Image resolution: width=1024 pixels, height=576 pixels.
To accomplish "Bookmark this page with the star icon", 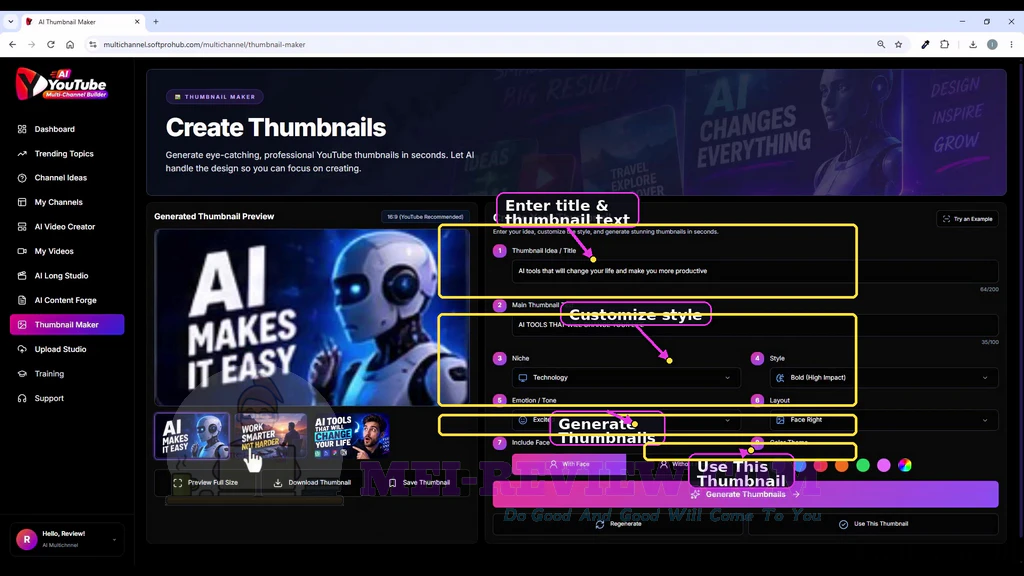I will tap(899, 44).
